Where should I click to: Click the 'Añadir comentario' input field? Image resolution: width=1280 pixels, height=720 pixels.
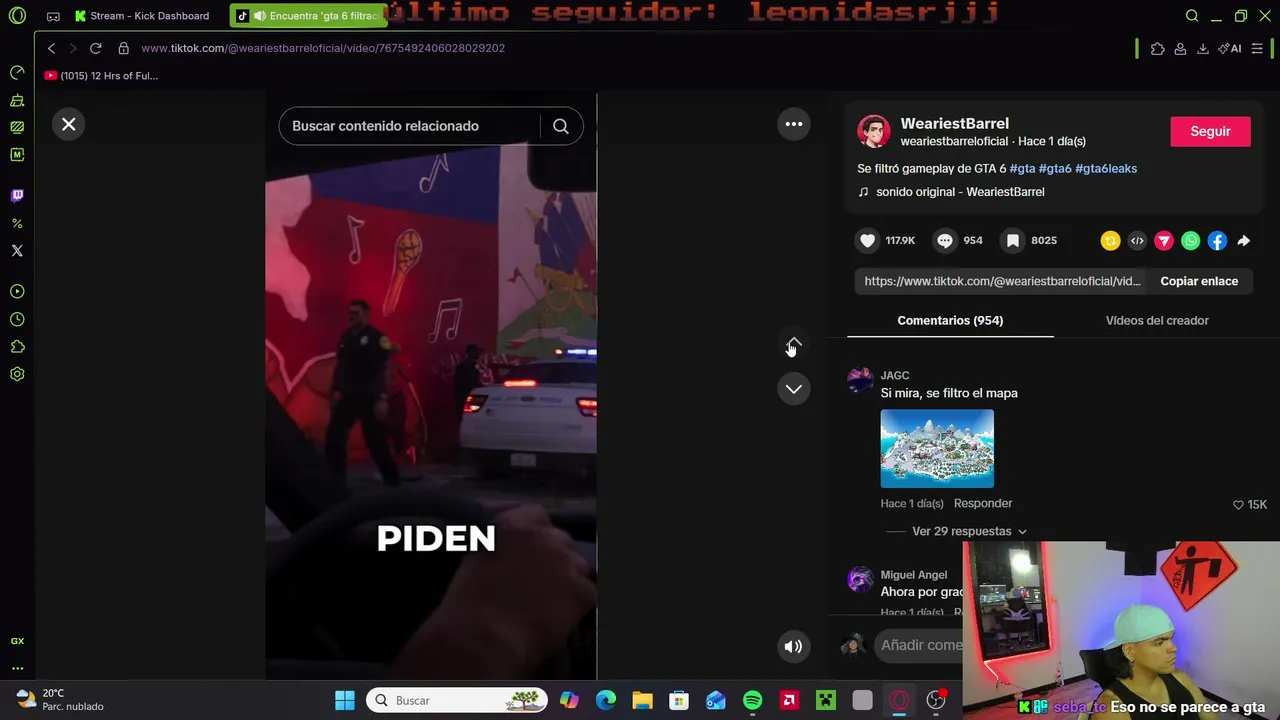tap(920, 645)
